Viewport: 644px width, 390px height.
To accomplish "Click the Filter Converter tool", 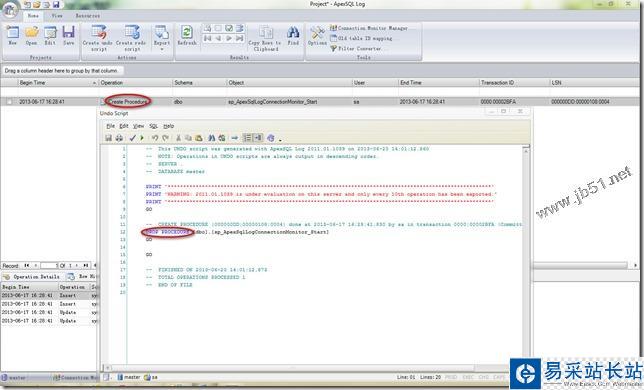I will click(x=356, y=48).
